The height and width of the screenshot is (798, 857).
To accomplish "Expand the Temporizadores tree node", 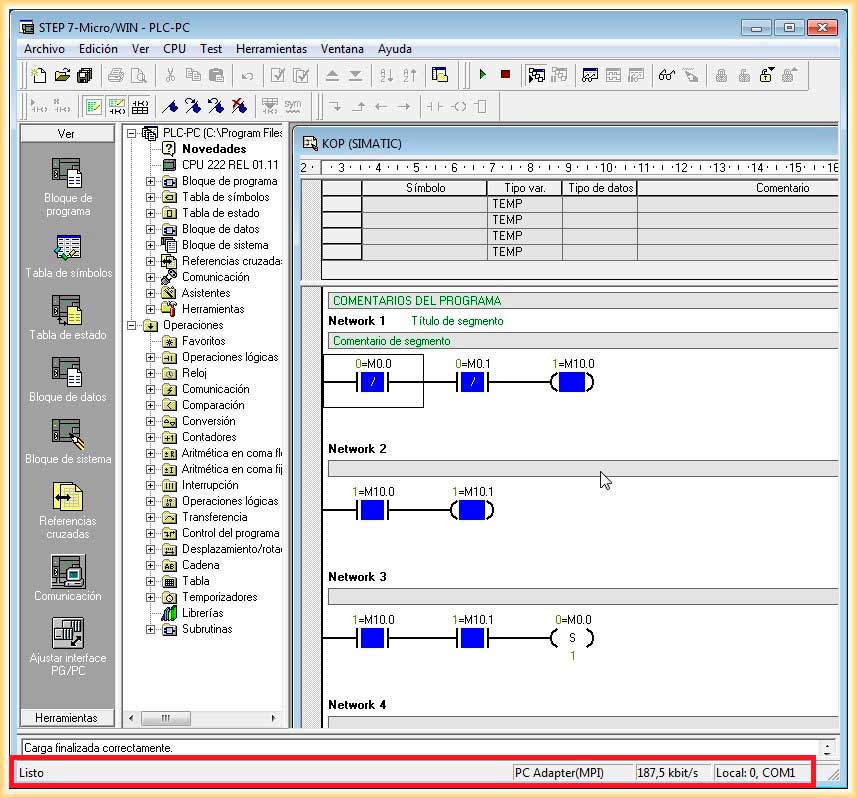I will 151,597.
